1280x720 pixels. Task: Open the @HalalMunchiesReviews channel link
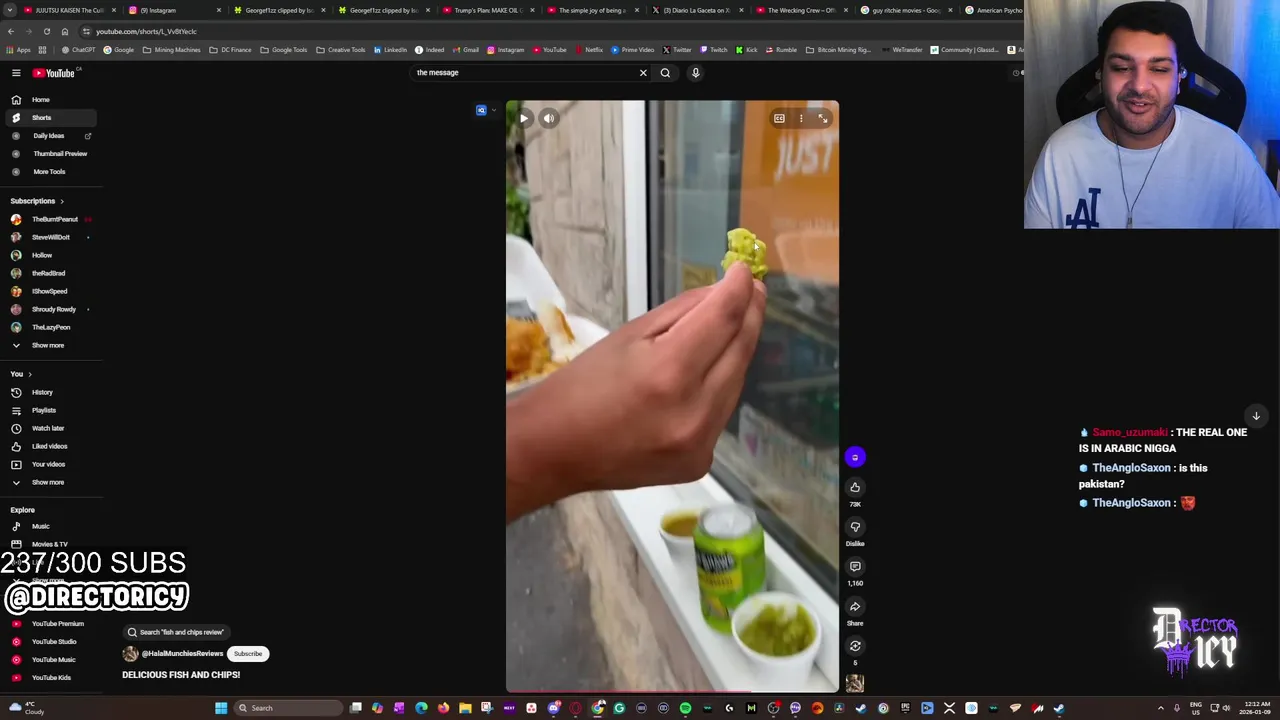pyautogui.click(x=182, y=654)
